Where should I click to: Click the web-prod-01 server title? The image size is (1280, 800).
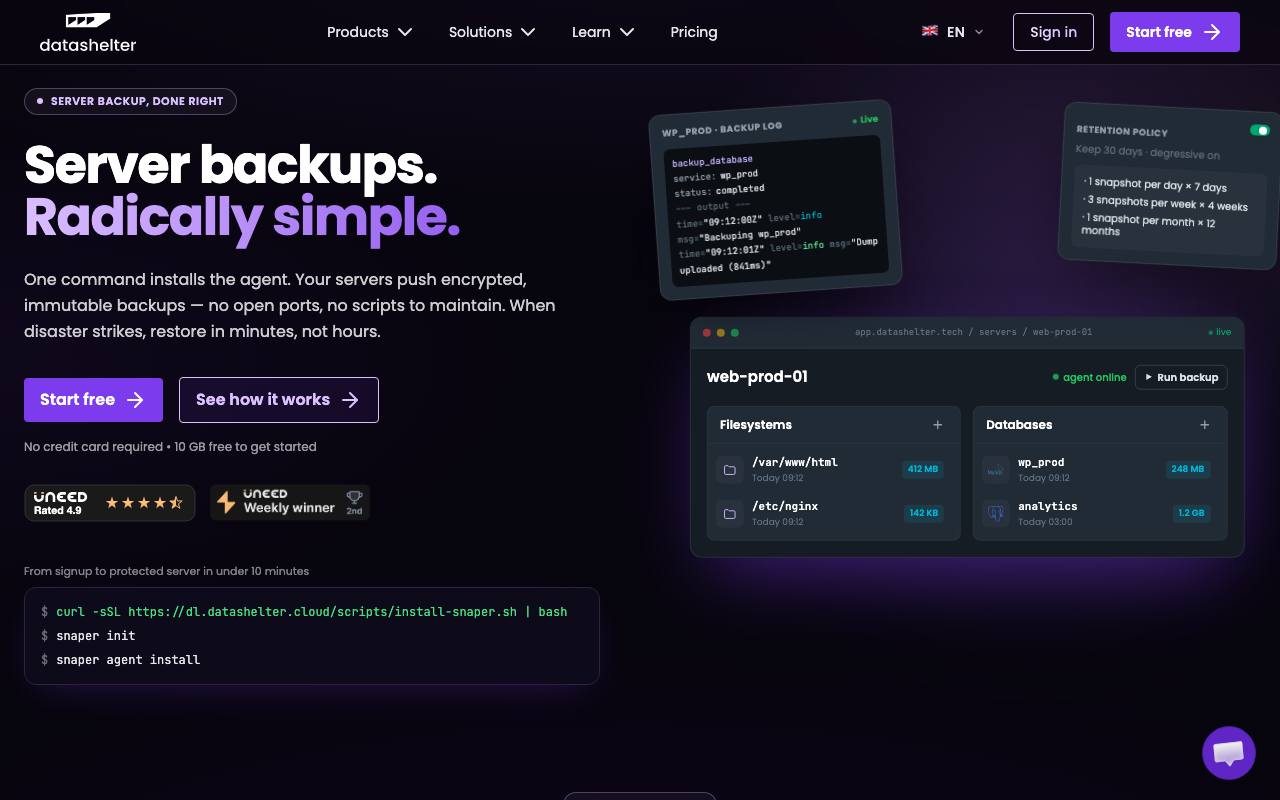point(757,377)
